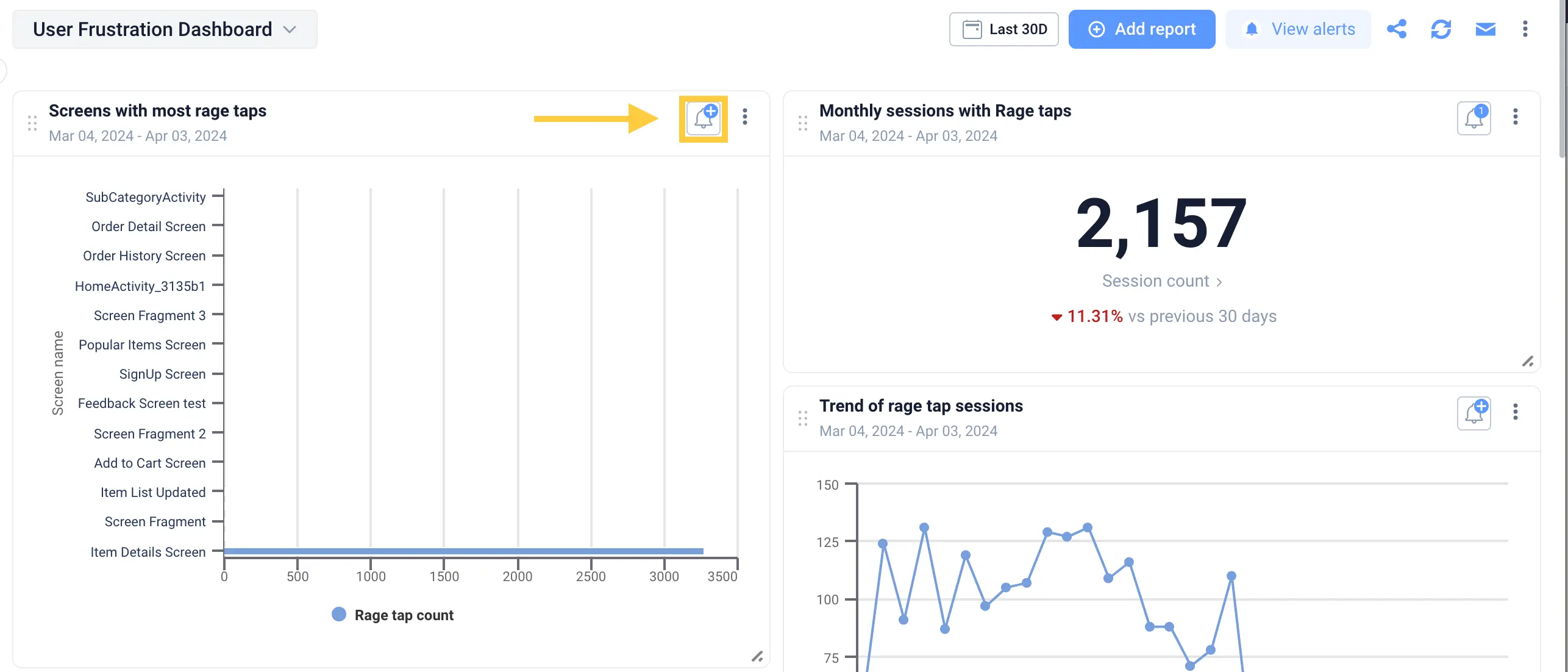1568x672 pixels.
Task: Click drag handle of Trend of rage tap sessions
Action: click(x=802, y=418)
